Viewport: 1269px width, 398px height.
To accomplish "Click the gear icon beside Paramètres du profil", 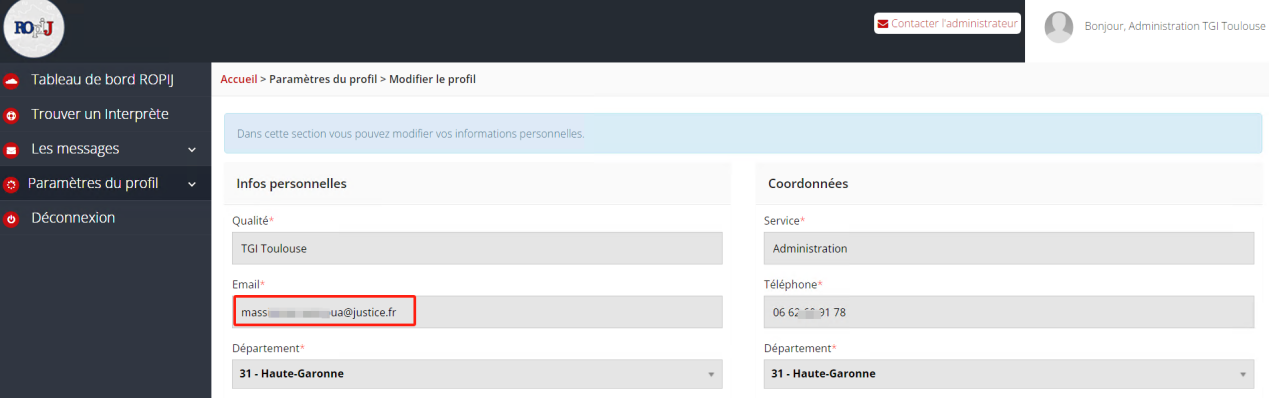I will tap(12, 184).
